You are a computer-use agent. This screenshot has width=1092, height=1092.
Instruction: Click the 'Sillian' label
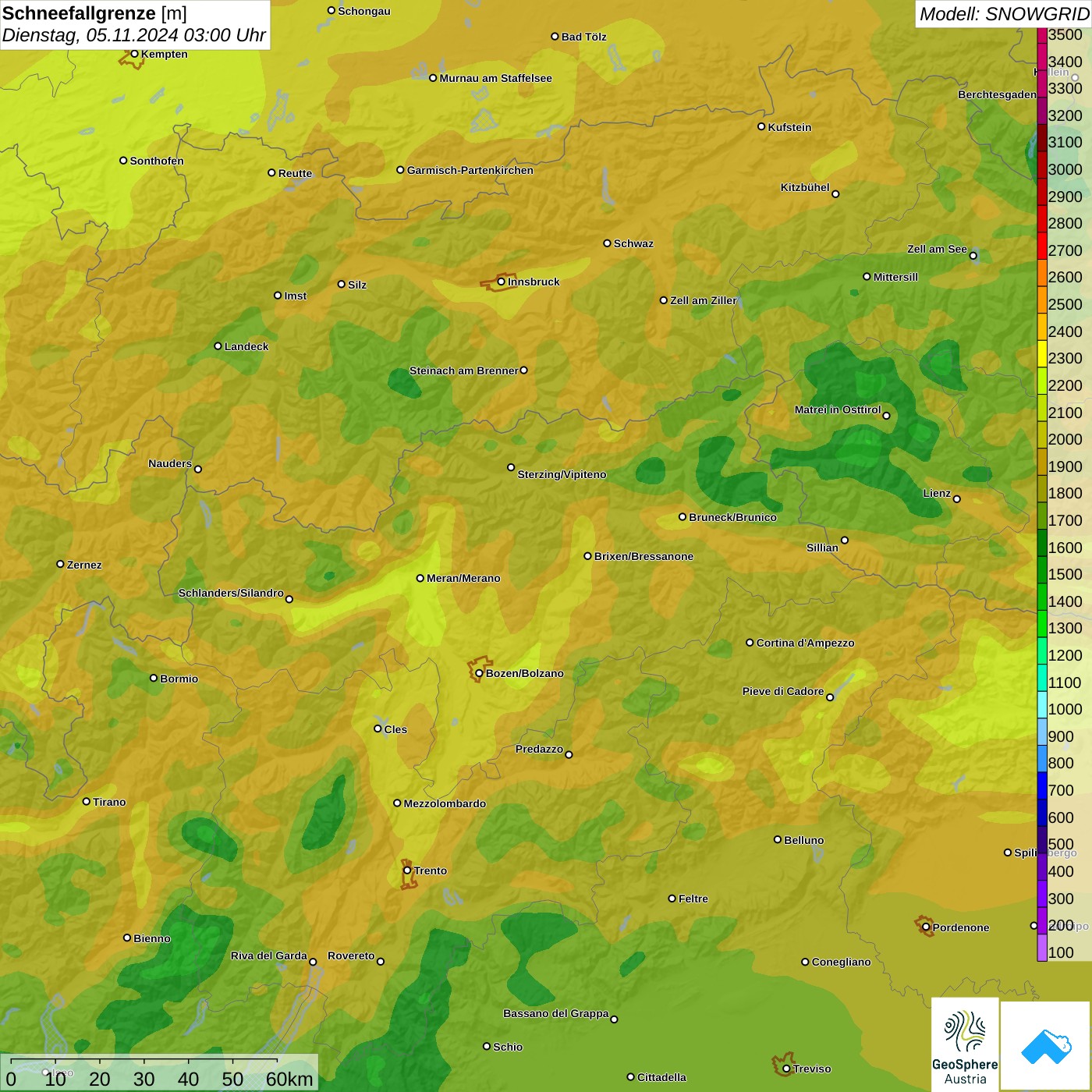(822, 548)
